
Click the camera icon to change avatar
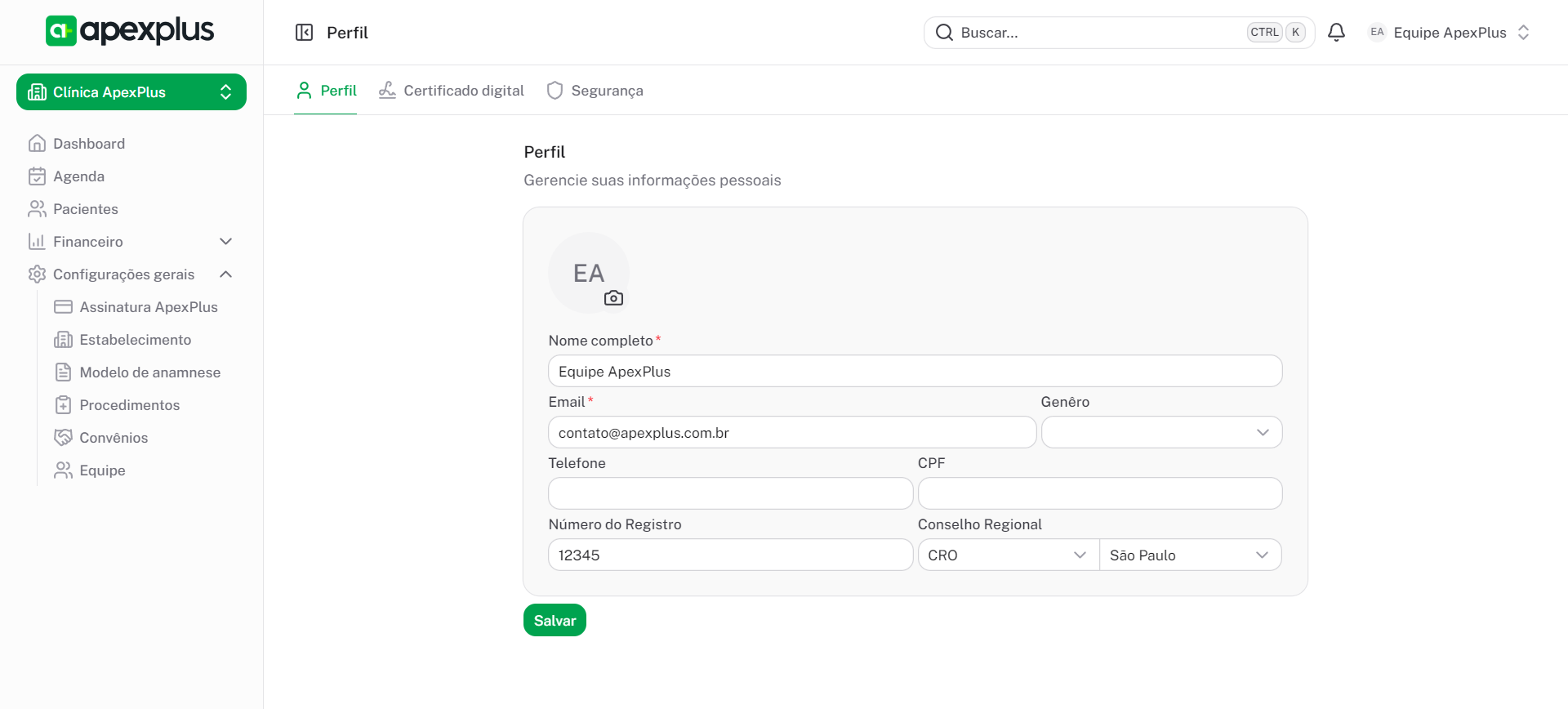pos(613,298)
